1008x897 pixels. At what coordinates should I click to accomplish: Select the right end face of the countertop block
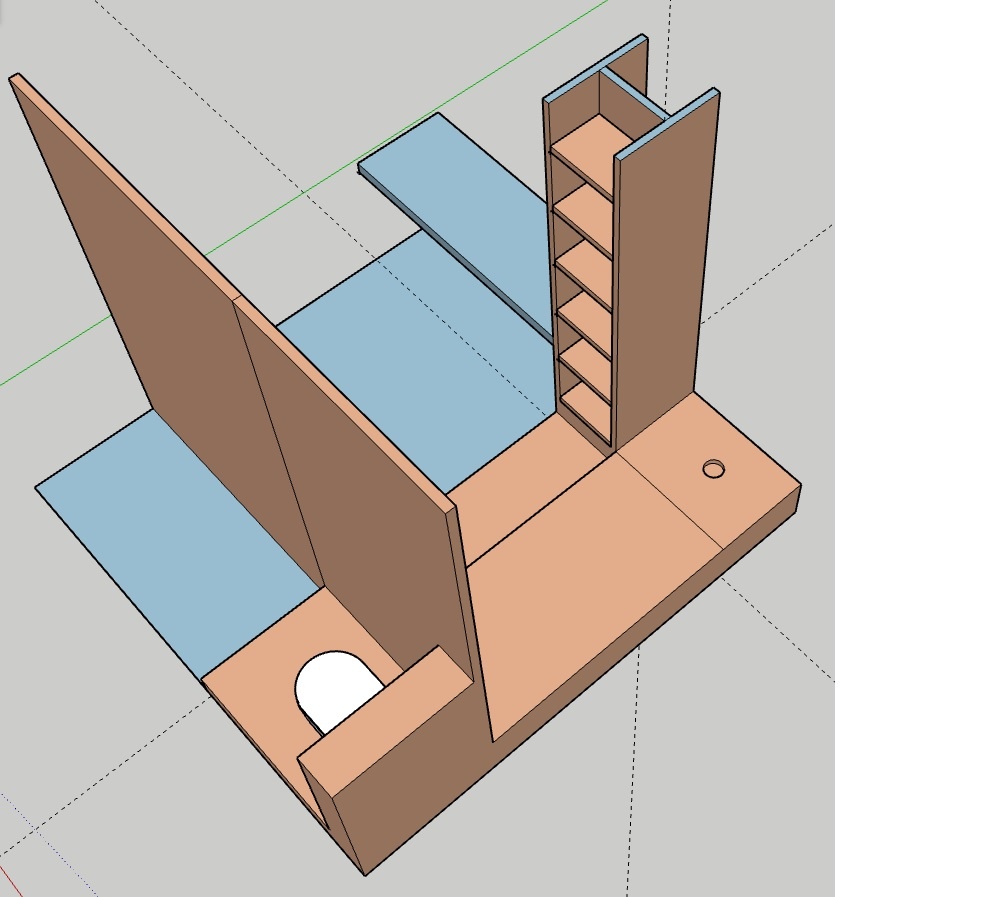760,530
